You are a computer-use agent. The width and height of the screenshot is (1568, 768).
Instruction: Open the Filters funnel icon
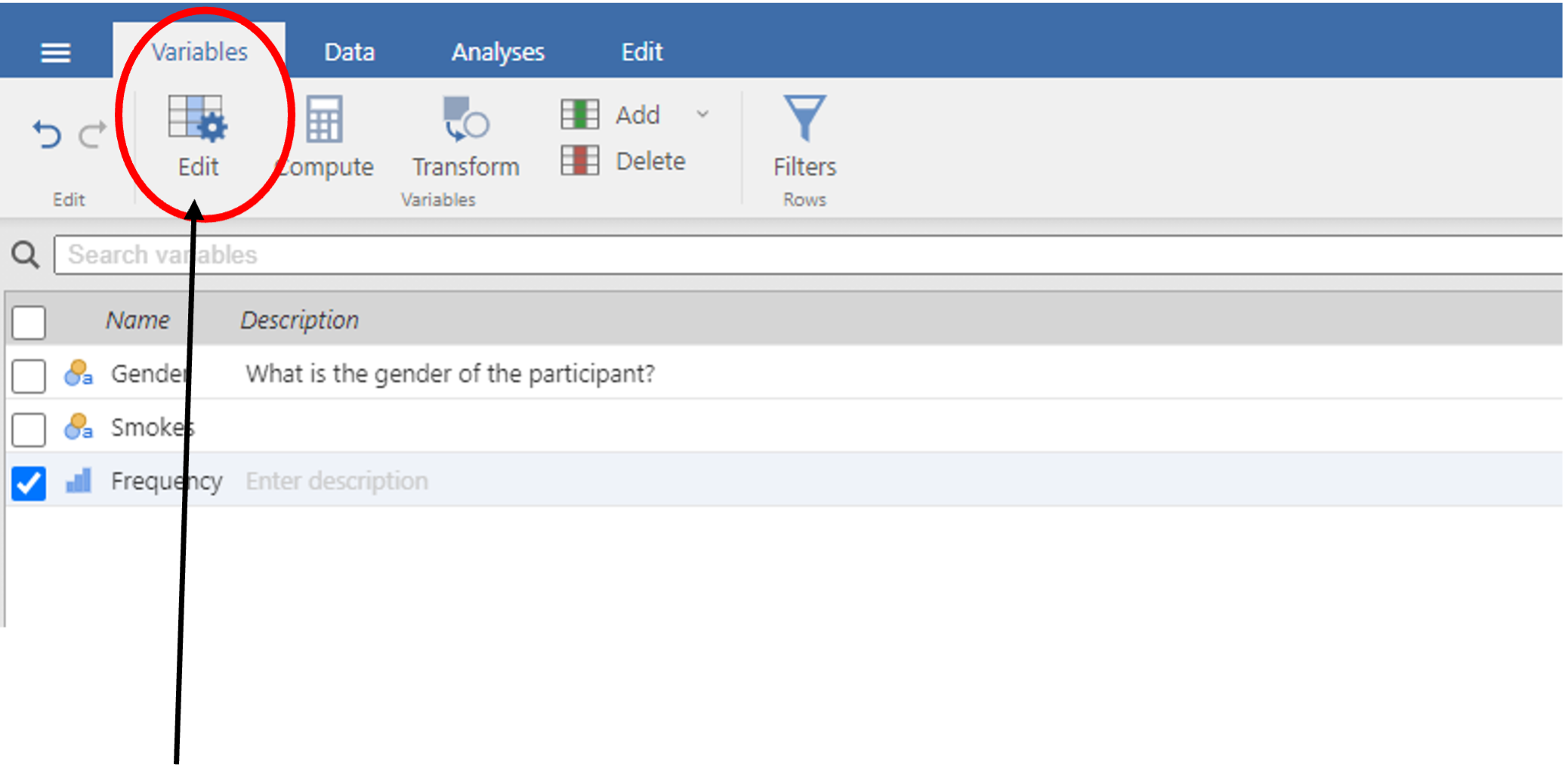pyautogui.click(x=804, y=118)
